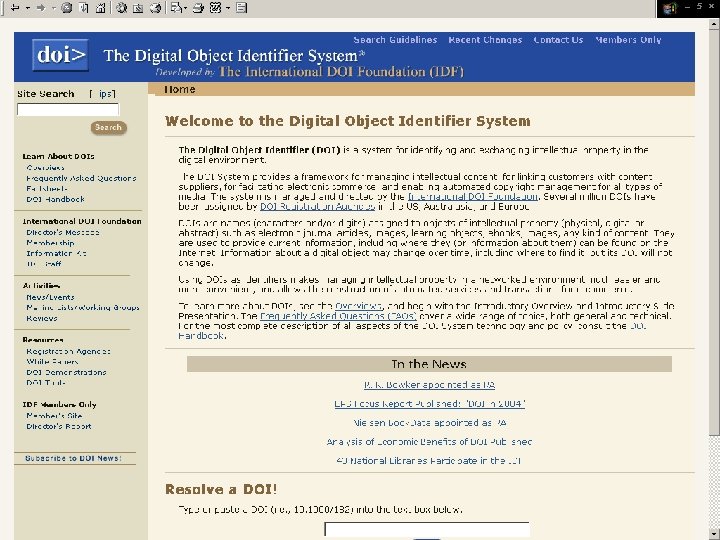This screenshot has height=540, width=720.
Task: Follow the Overviews inline link
Action: pyautogui.click(x=358, y=306)
